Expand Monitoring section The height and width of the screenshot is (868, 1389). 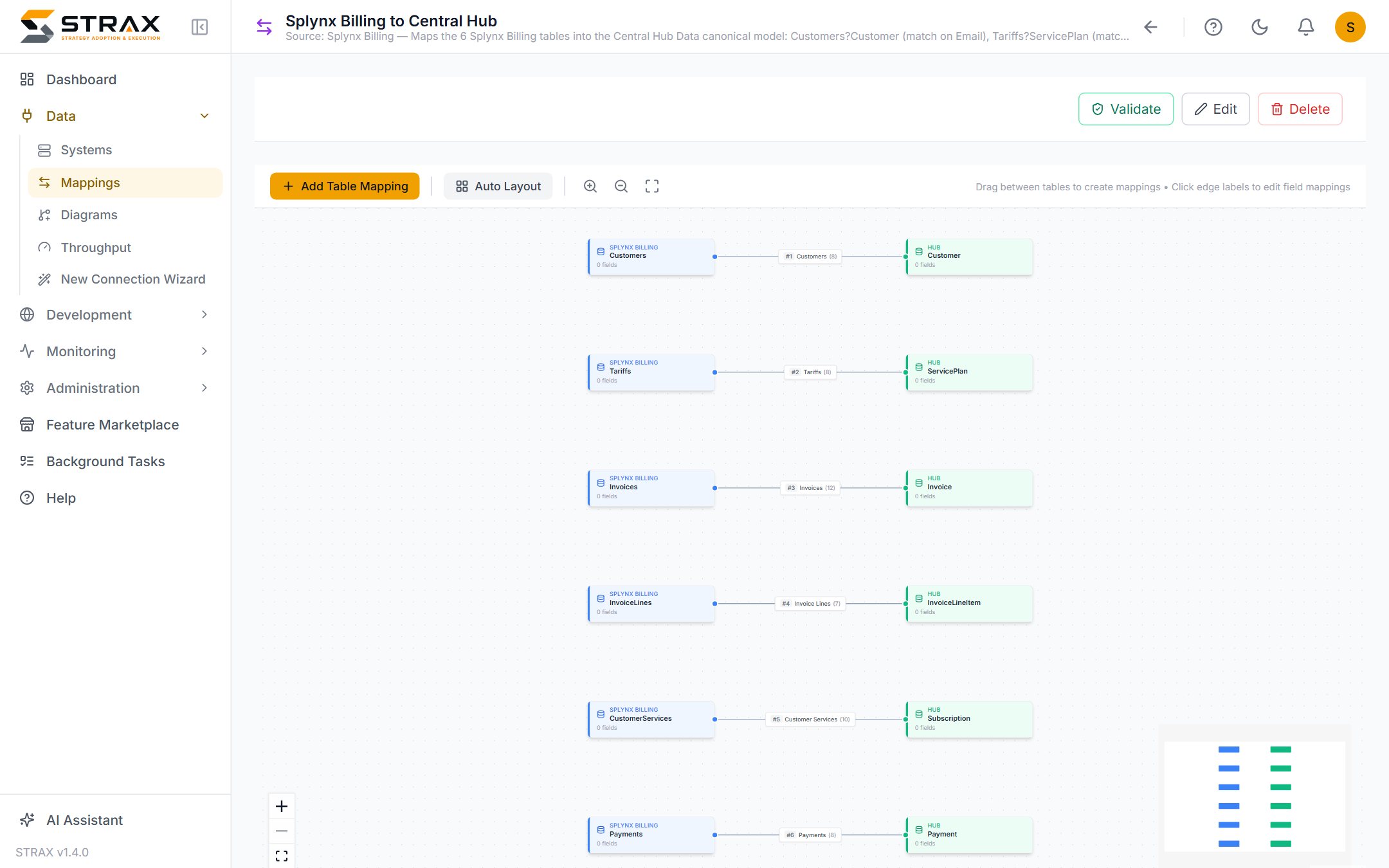(x=116, y=351)
